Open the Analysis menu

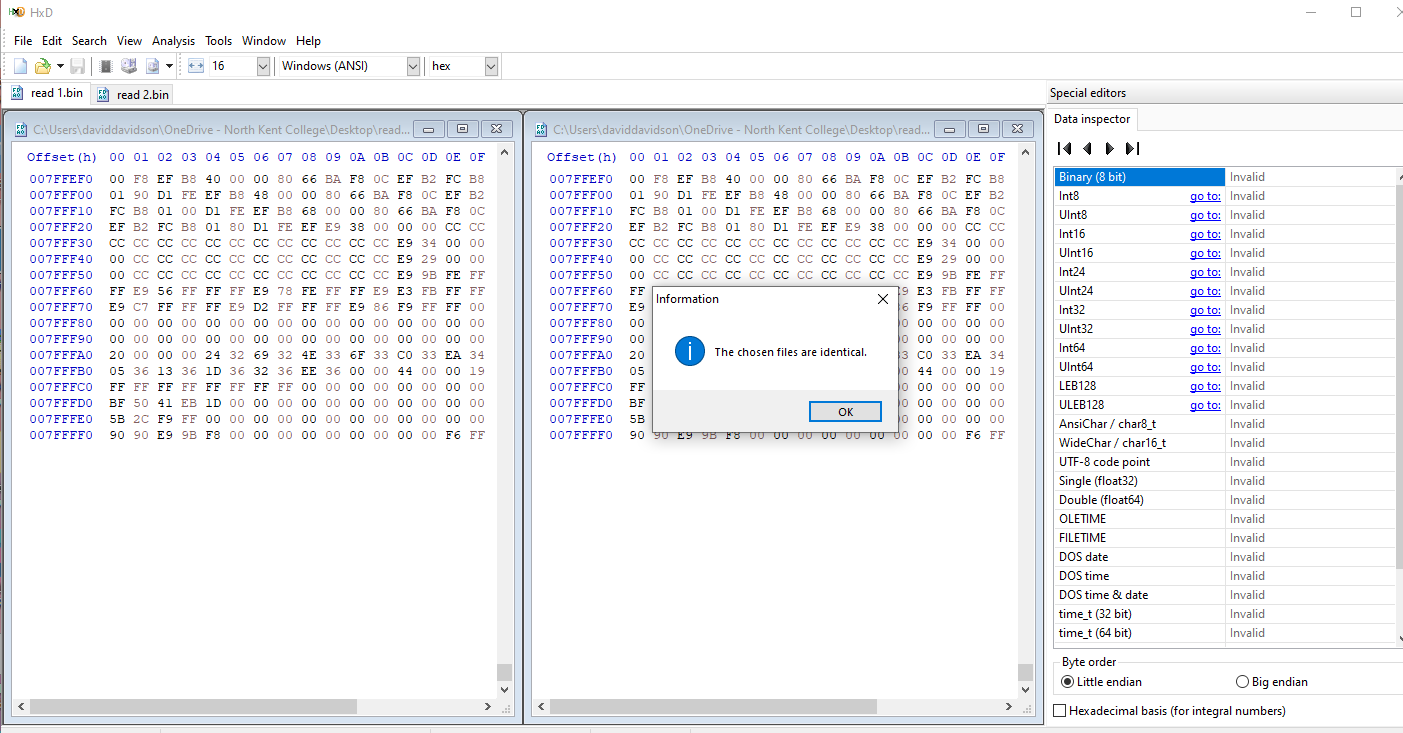click(174, 41)
